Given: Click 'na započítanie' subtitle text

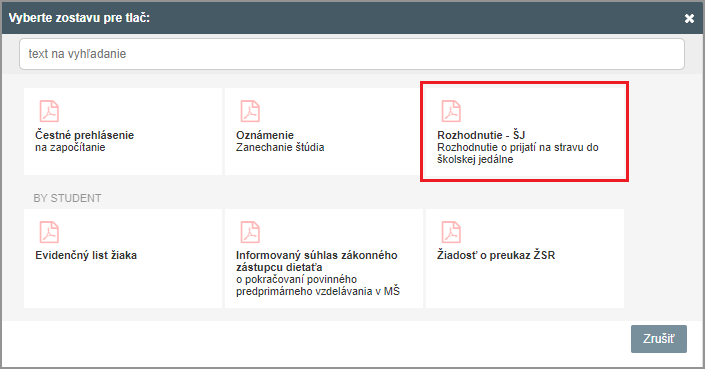Looking at the screenshot, I should click(70, 147).
